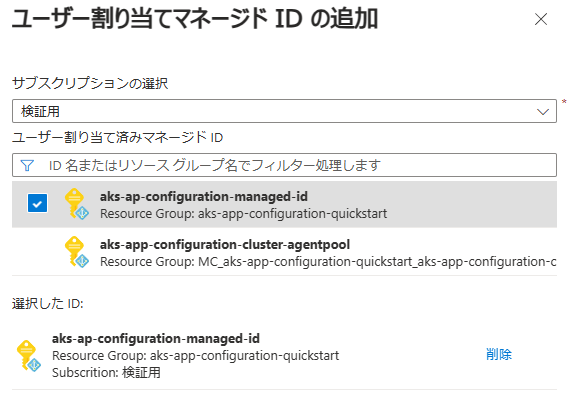Remove selected identity via 削除 link
The image size is (576, 413).
point(498,355)
